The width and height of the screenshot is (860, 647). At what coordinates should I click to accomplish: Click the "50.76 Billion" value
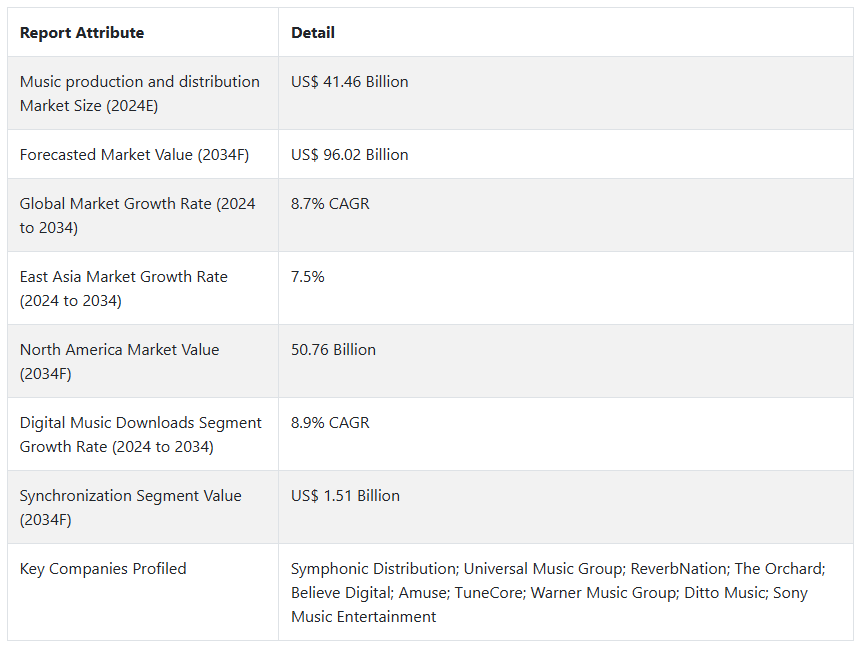pyautogui.click(x=334, y=350)
